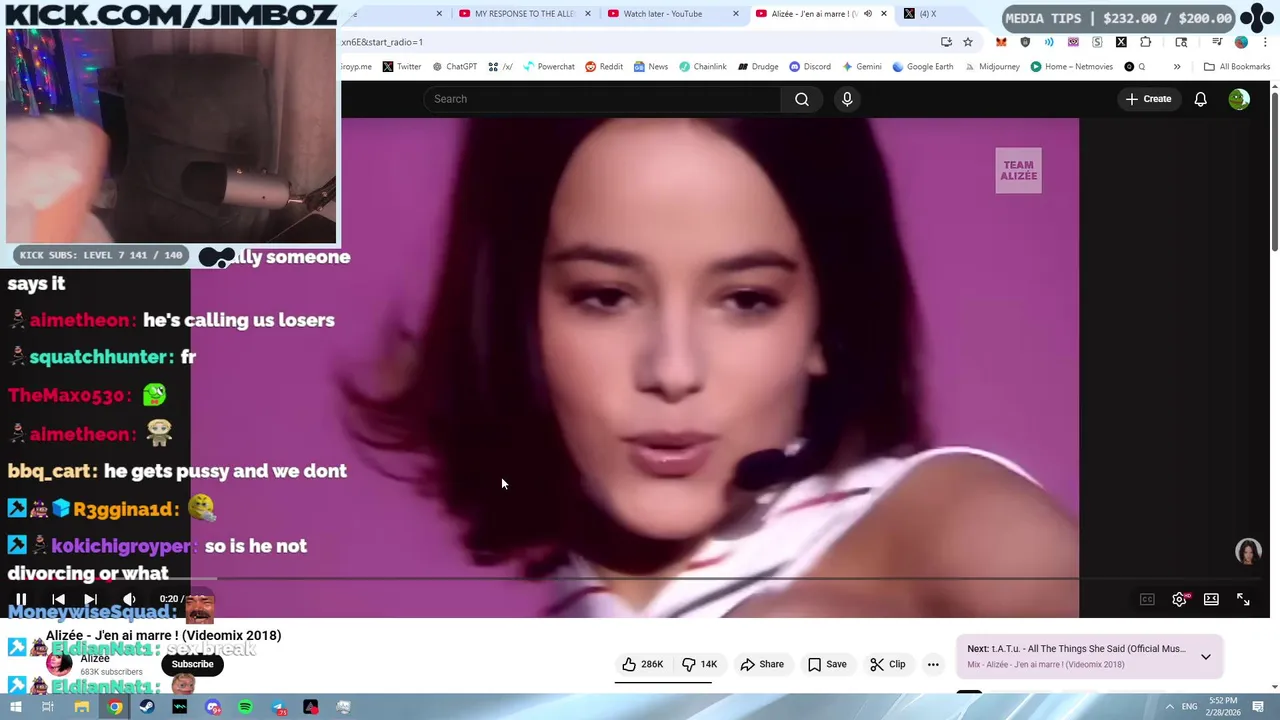Open the three-dot more actions menu

point(933,664)
